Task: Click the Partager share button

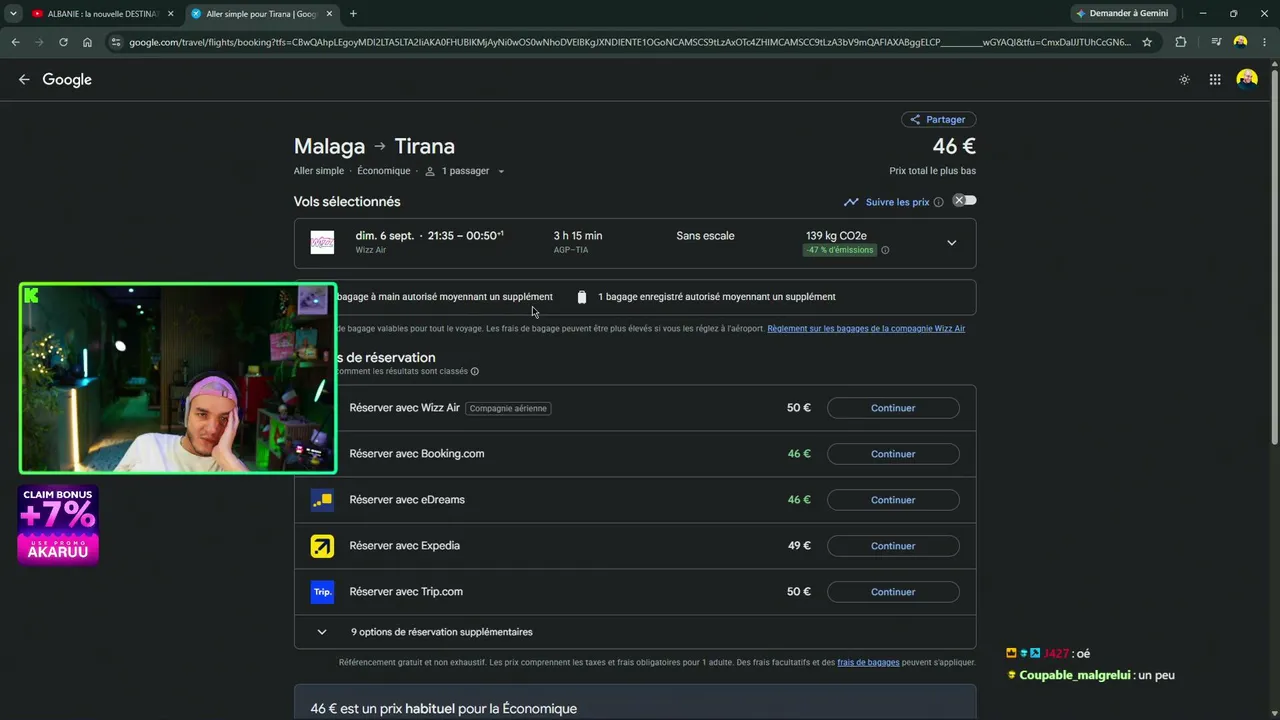Action: point(938,120)
